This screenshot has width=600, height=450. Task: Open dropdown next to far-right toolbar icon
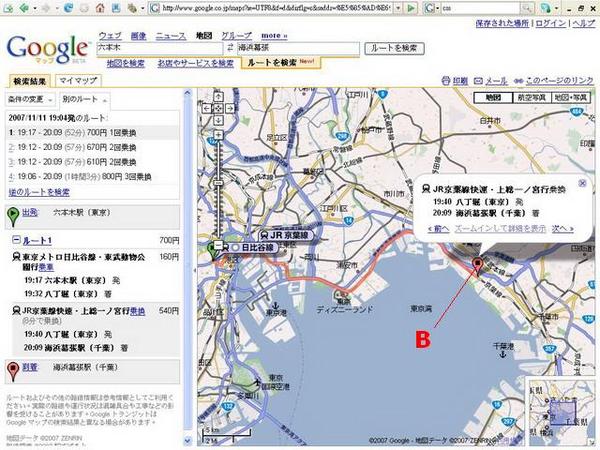[557, 8]
